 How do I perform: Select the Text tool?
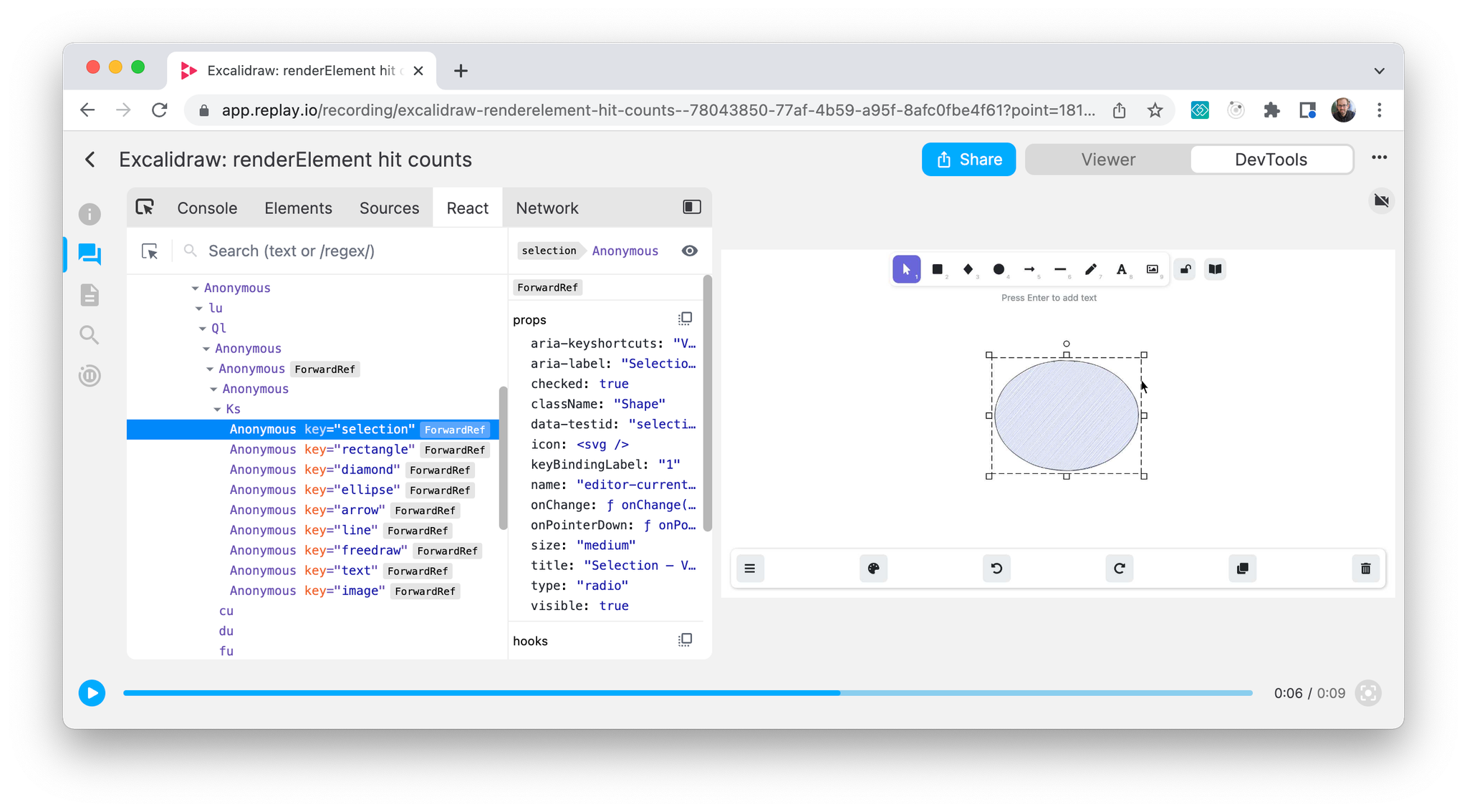coord(1123,268)
